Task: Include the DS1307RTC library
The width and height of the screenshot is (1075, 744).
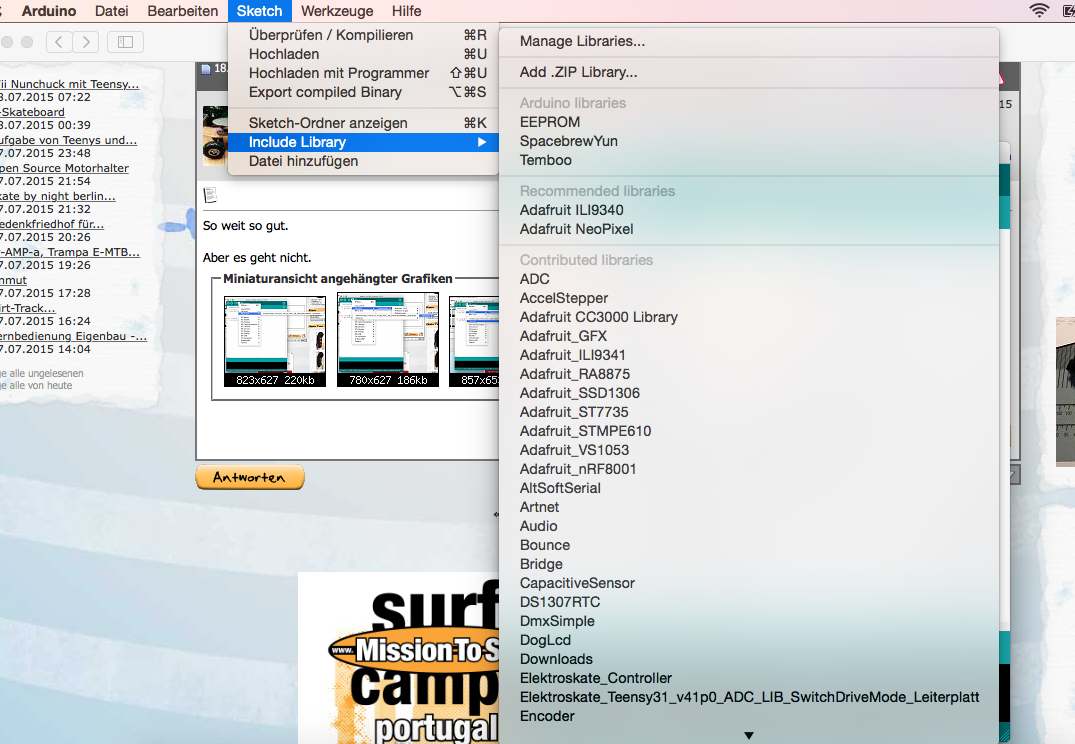Action: [749, 602]
